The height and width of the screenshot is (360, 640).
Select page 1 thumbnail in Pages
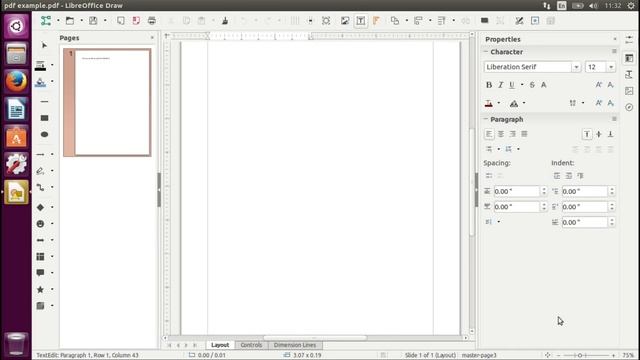[x=107, y=102]
